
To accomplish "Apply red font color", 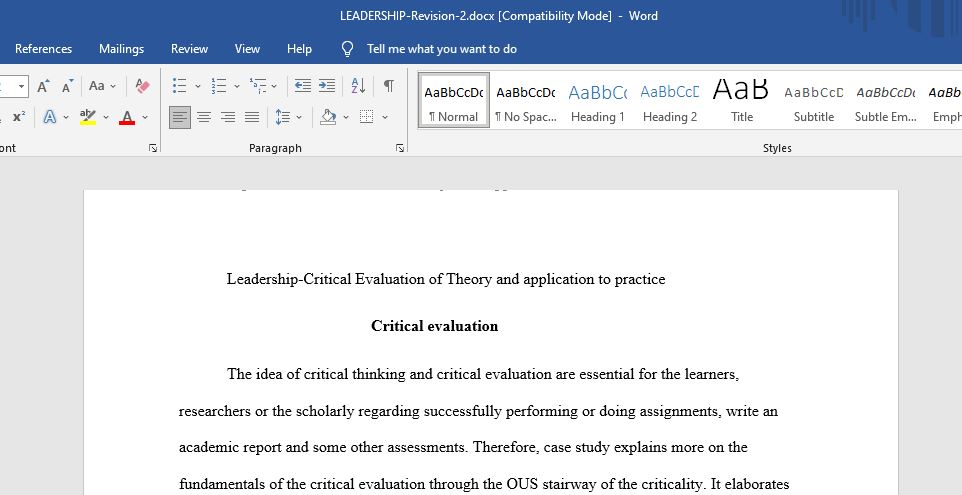I will pyautogui.click(x=127, y=117).
